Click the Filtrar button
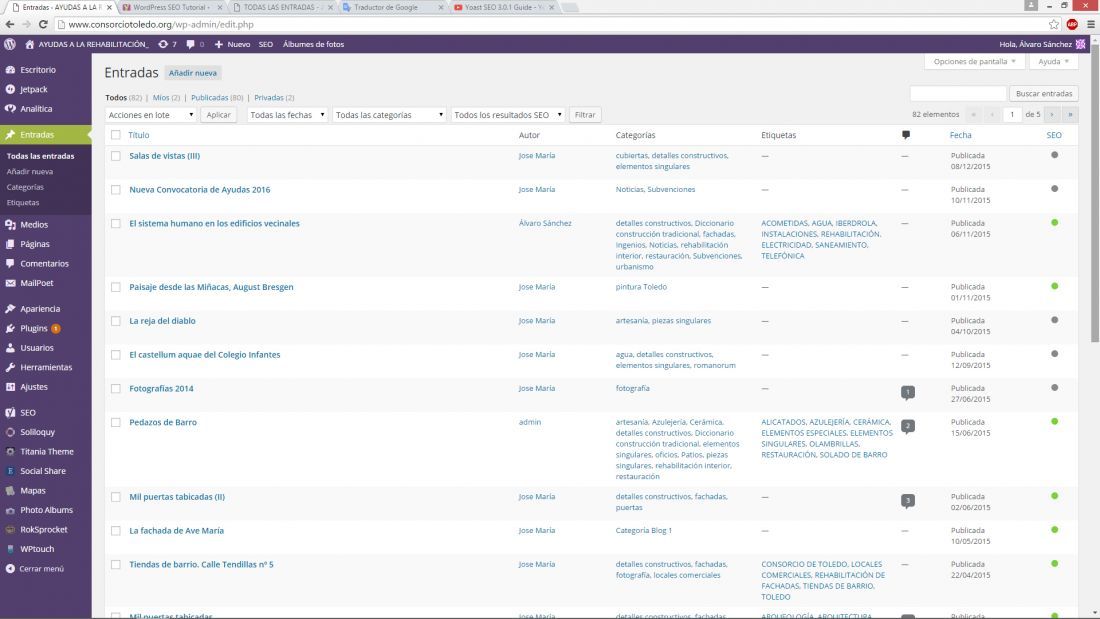This screenshot has width=1100, height=619. point(585,115)
